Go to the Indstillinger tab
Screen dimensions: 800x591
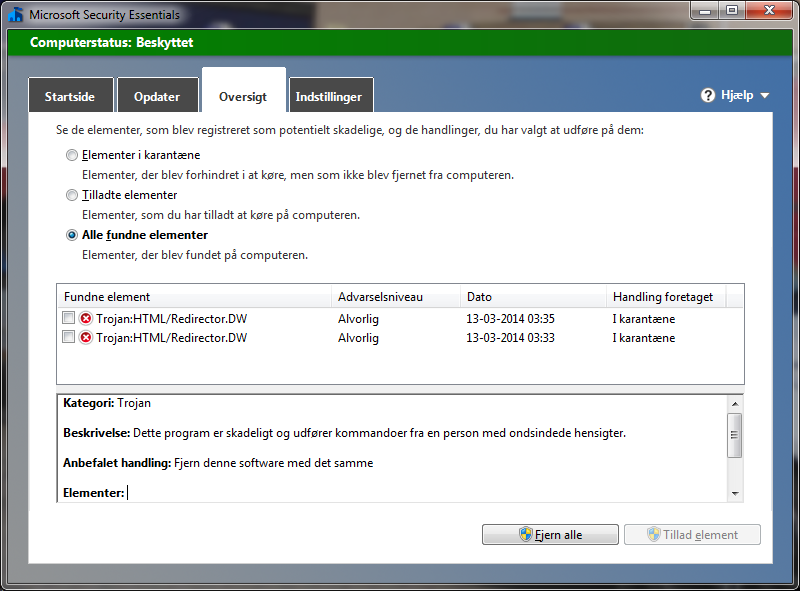(x=330, y=97)
